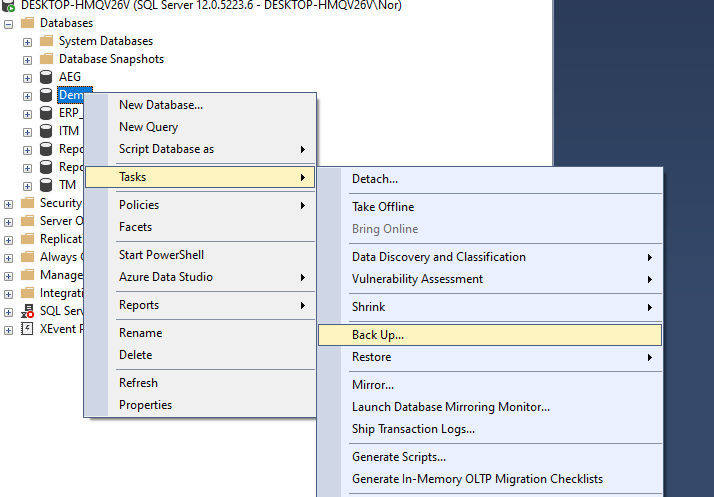This screenshot has height=497, width=714.
Task: Open Properties from the context menu
Action: (x=145, y=405)
